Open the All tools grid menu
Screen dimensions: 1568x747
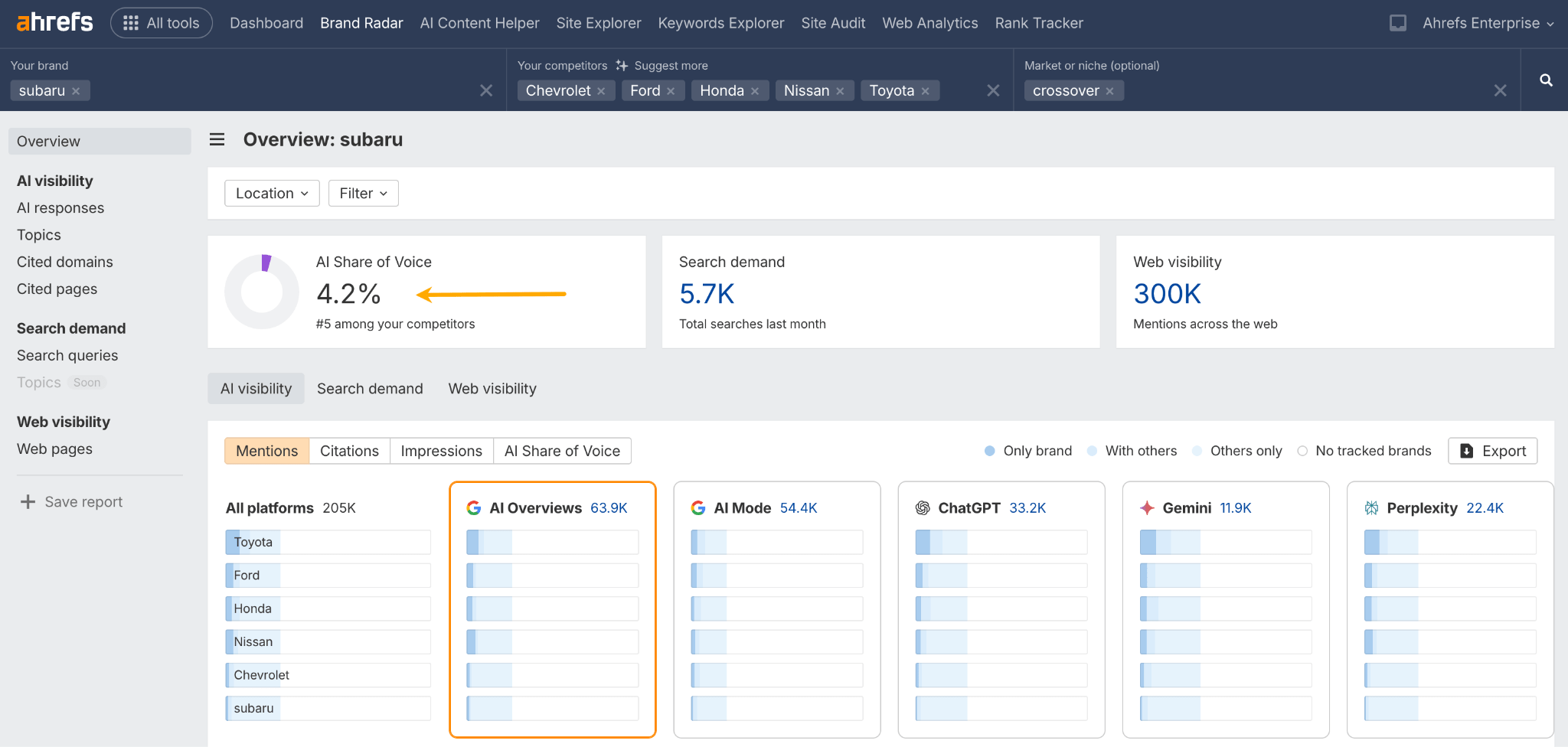[161, 22]
